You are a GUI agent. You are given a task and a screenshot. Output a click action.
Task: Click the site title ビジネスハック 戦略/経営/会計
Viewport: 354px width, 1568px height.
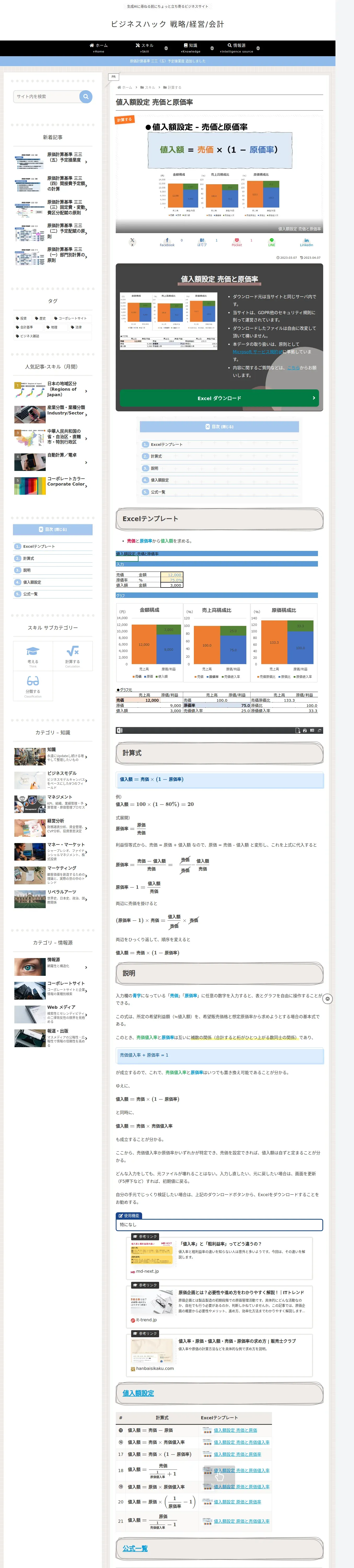coord(167,24)
